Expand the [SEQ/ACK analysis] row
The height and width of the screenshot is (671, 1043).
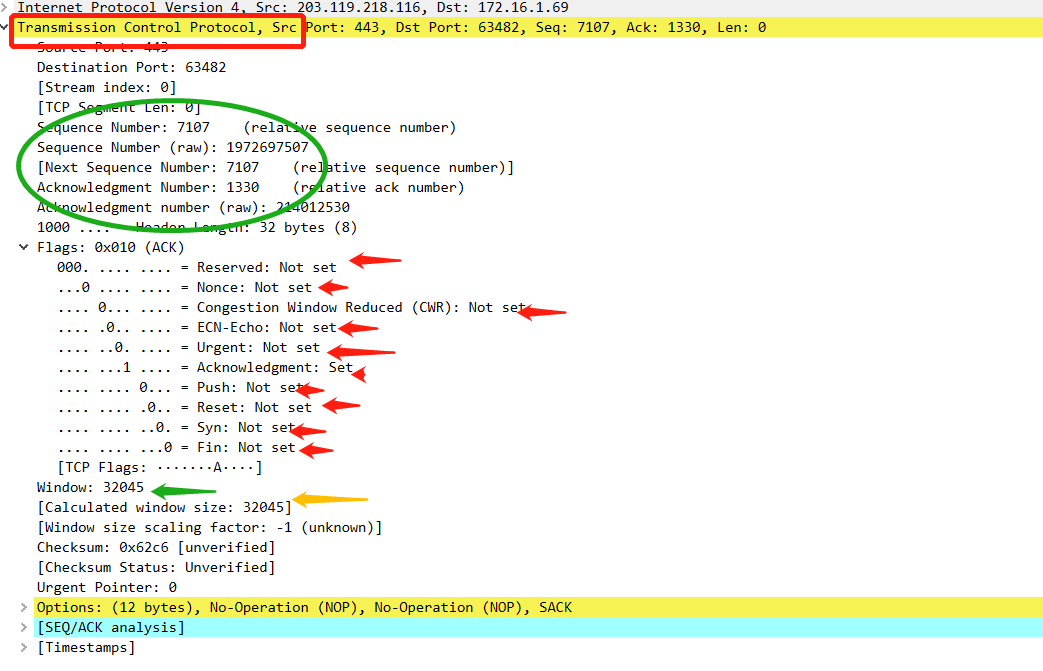click(x=24, y=627)
